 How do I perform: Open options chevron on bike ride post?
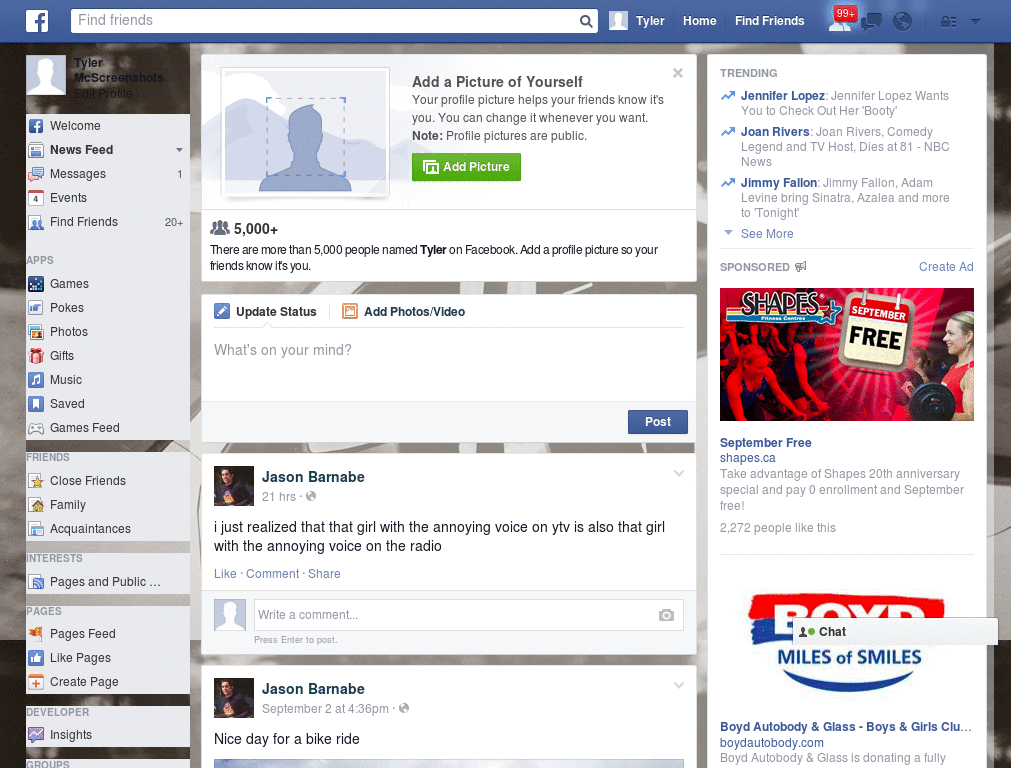point(679,685)
